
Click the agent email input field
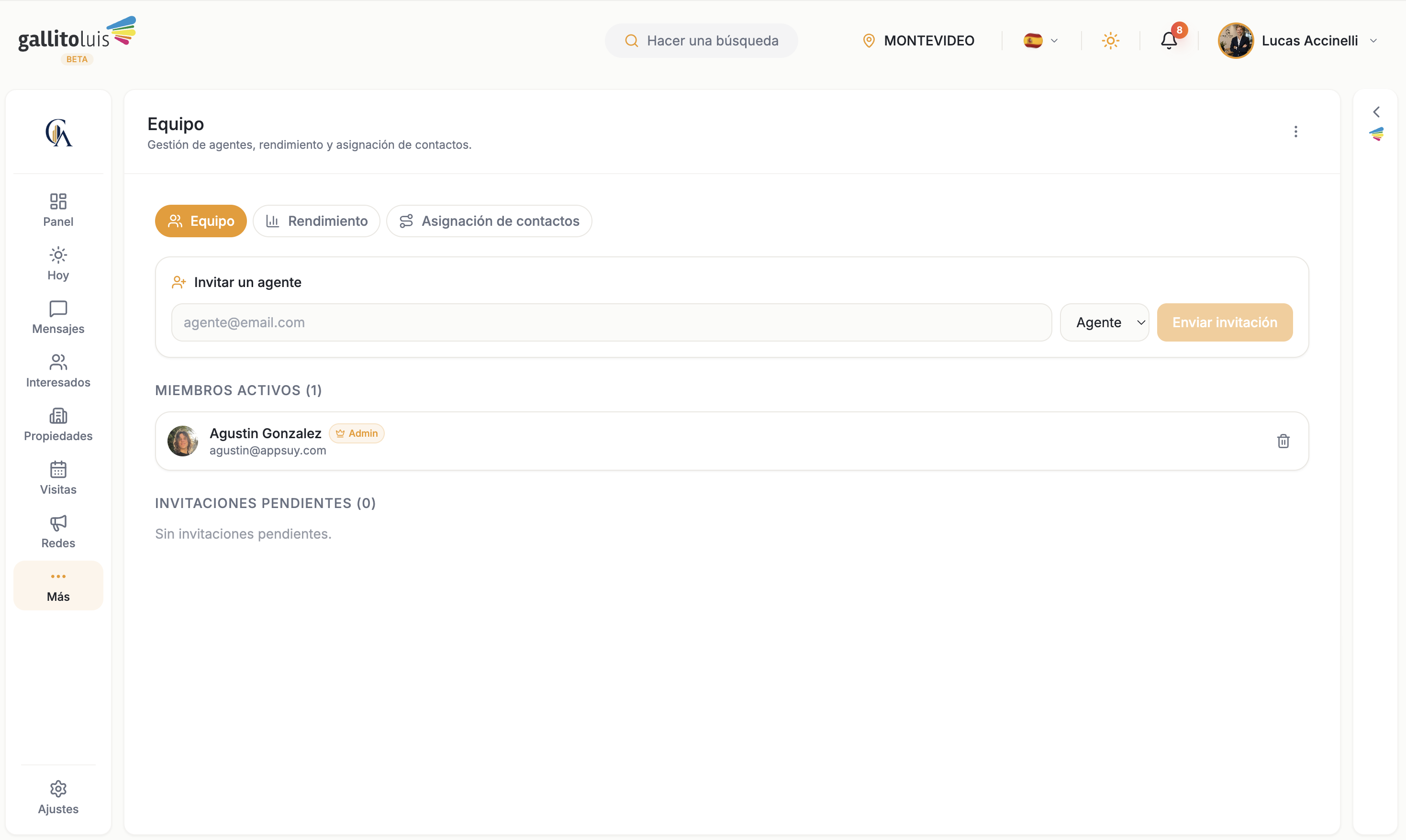tap(611, 322)
